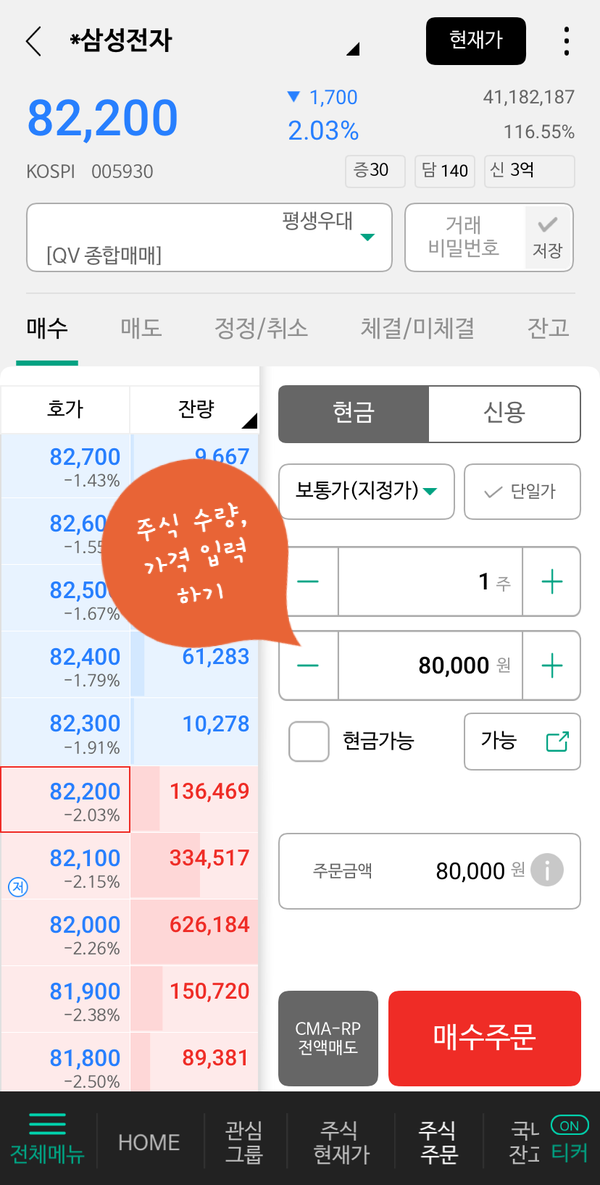Select the 82,000 price row
This screenshot has height=1185, width=600.
[129, 932]
